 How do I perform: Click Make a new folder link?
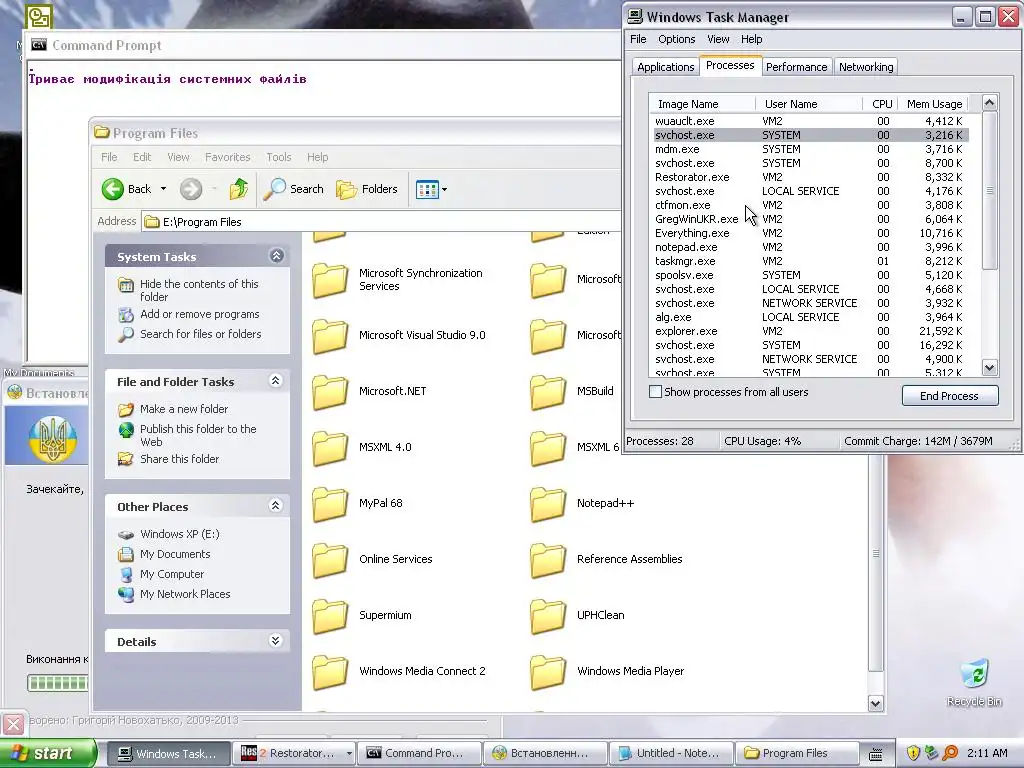(184, 409)
